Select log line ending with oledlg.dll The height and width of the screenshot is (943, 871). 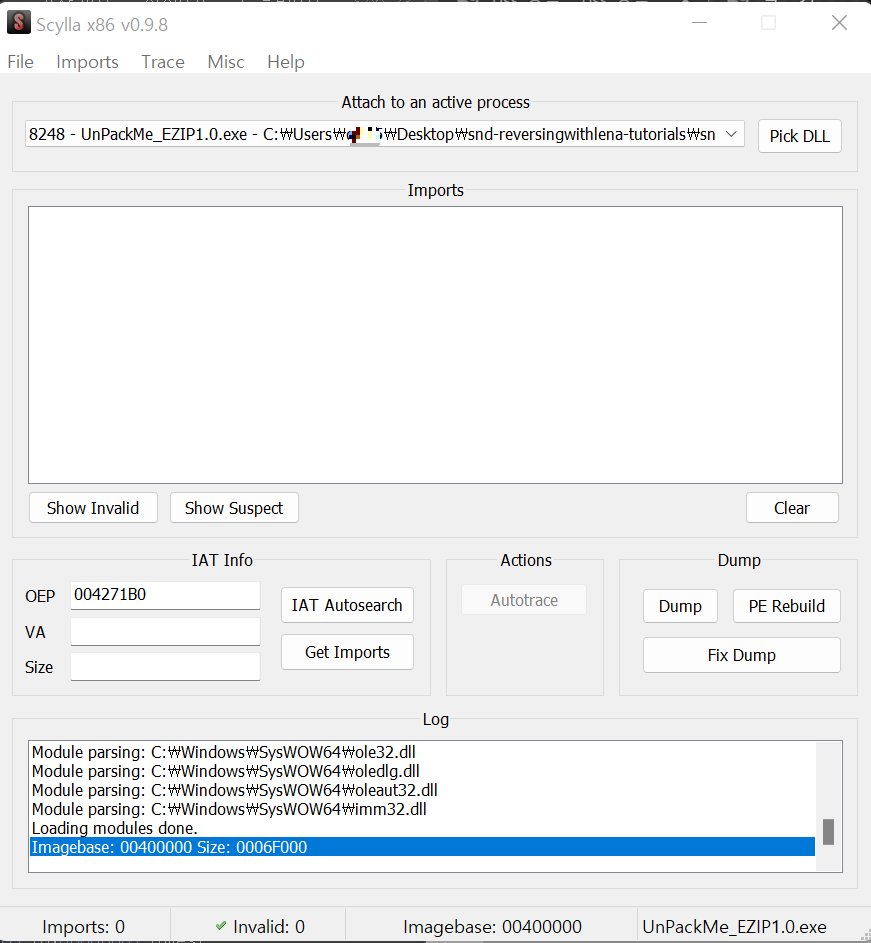click(x=422, y=771)
